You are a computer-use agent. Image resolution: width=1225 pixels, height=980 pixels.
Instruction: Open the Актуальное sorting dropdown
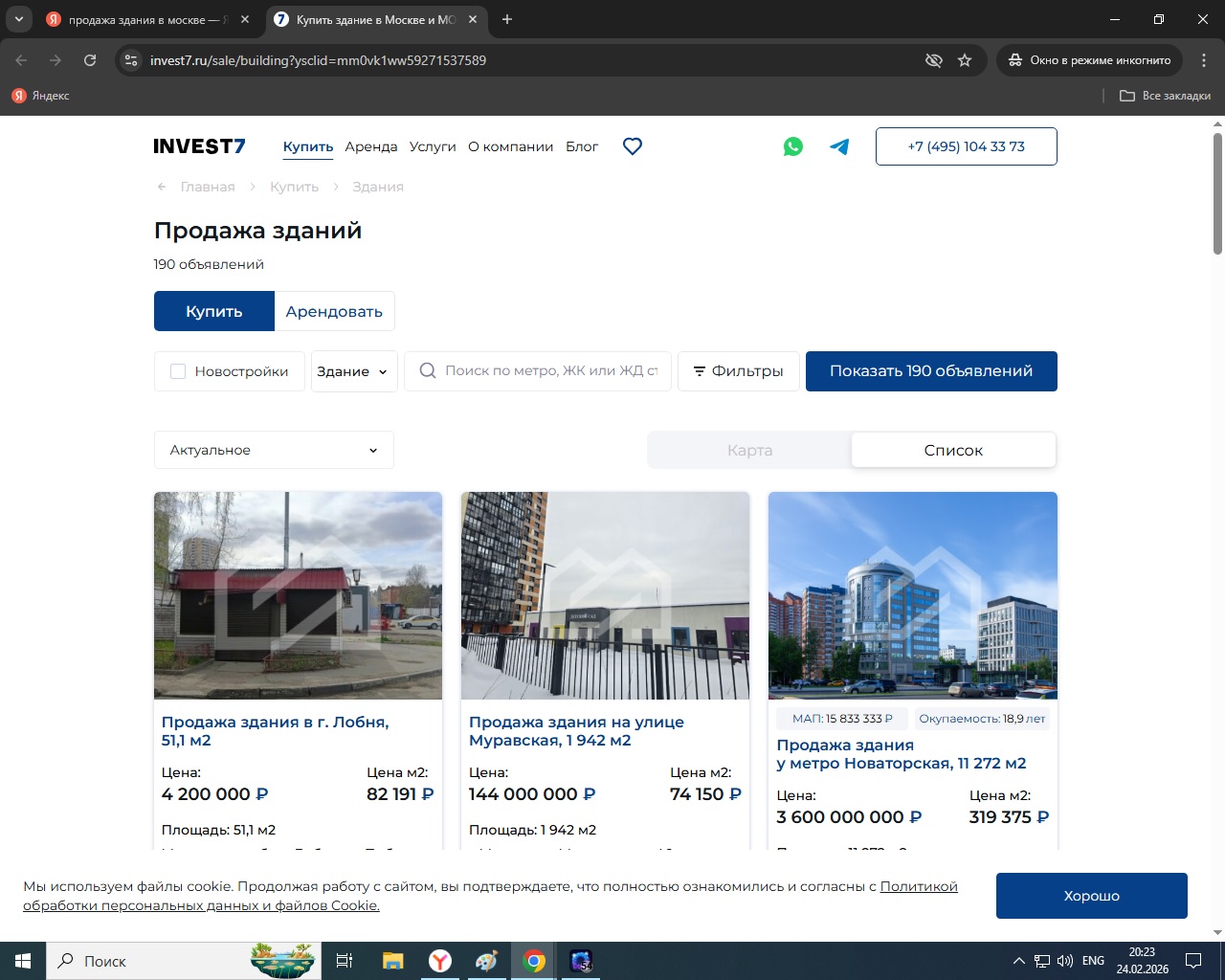click(x=274, y=450)
